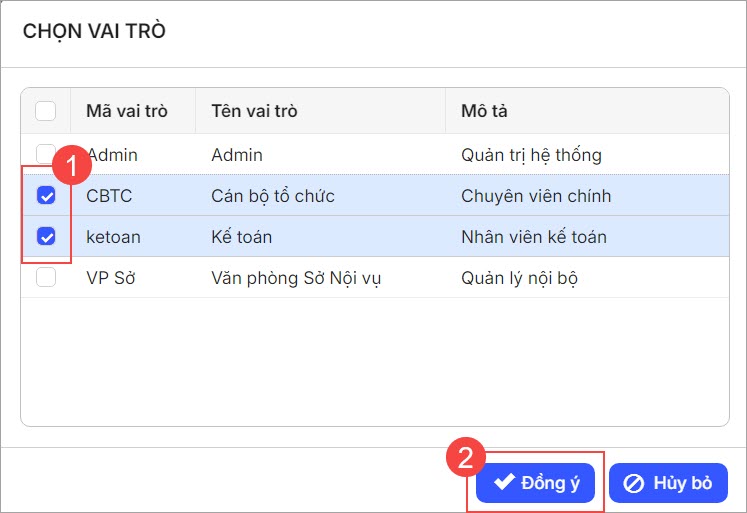747x513 pixels.
Task: Sort by Mã vai trò column header
Action: coord(127,111)
